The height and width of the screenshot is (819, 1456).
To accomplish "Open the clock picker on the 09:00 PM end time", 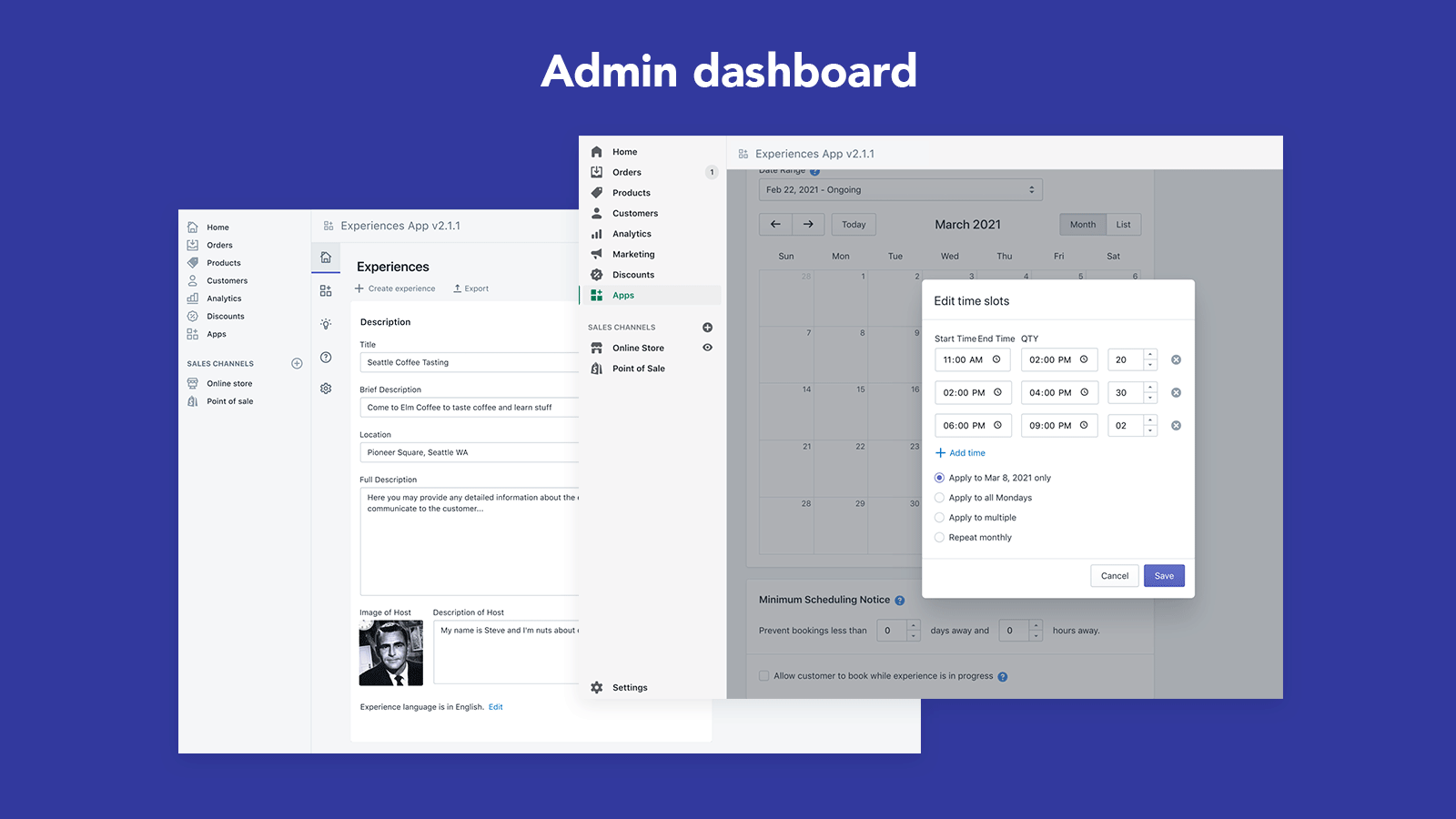I will click(1083, 425).
